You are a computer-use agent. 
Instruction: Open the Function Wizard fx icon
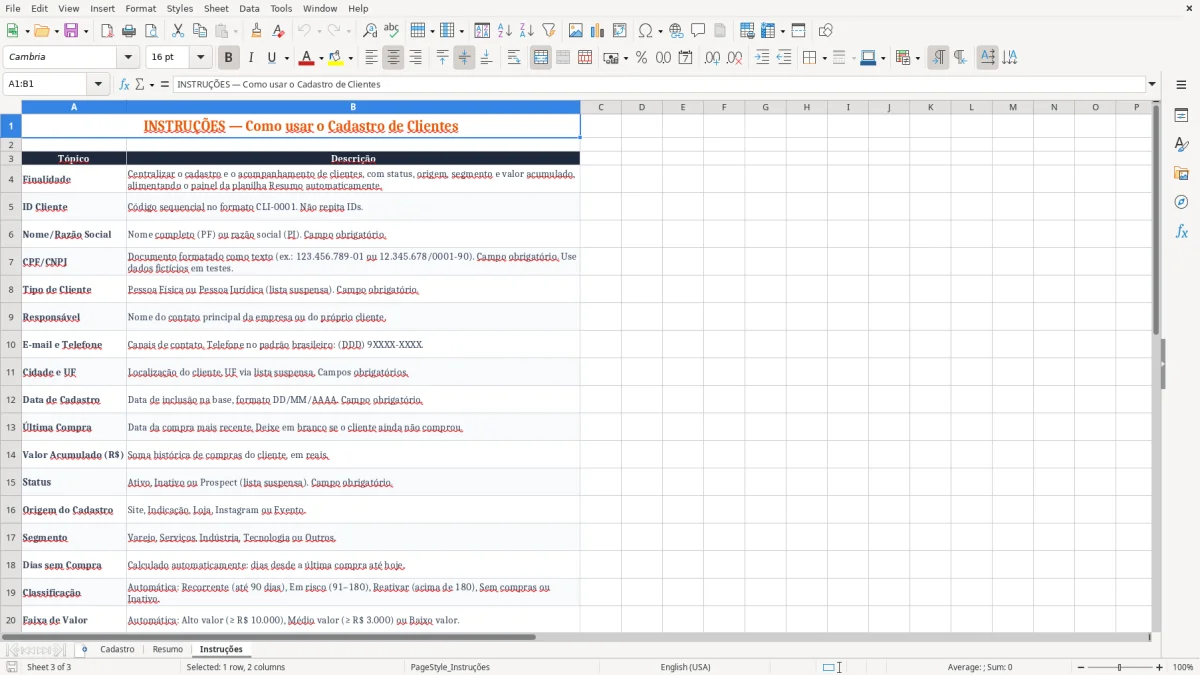(x=125, y=85)
